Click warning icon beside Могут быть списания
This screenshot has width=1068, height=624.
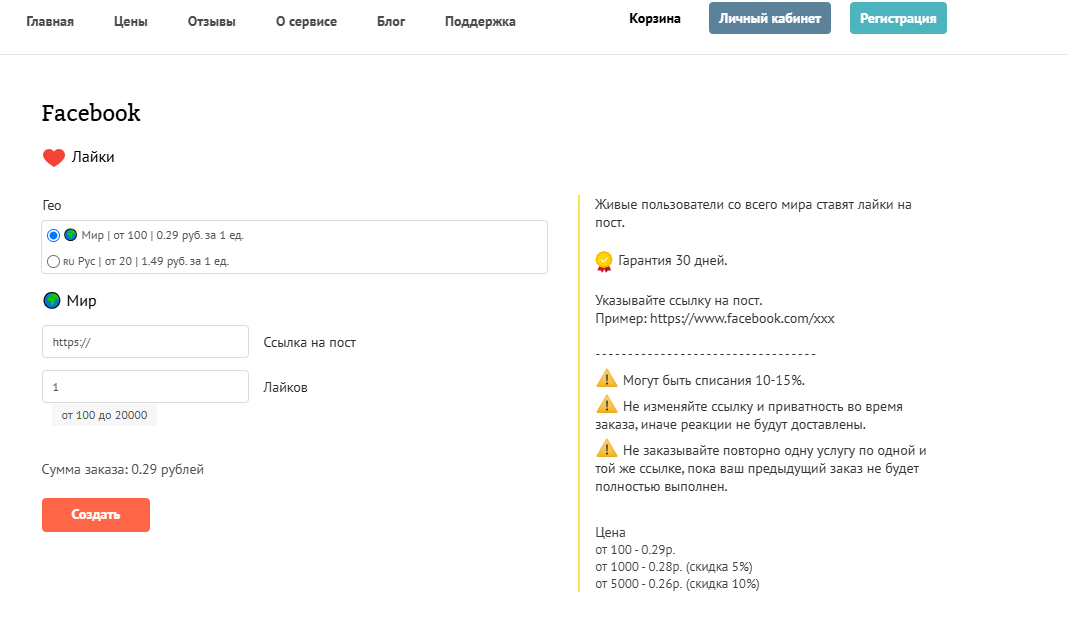tap(606, 378)
